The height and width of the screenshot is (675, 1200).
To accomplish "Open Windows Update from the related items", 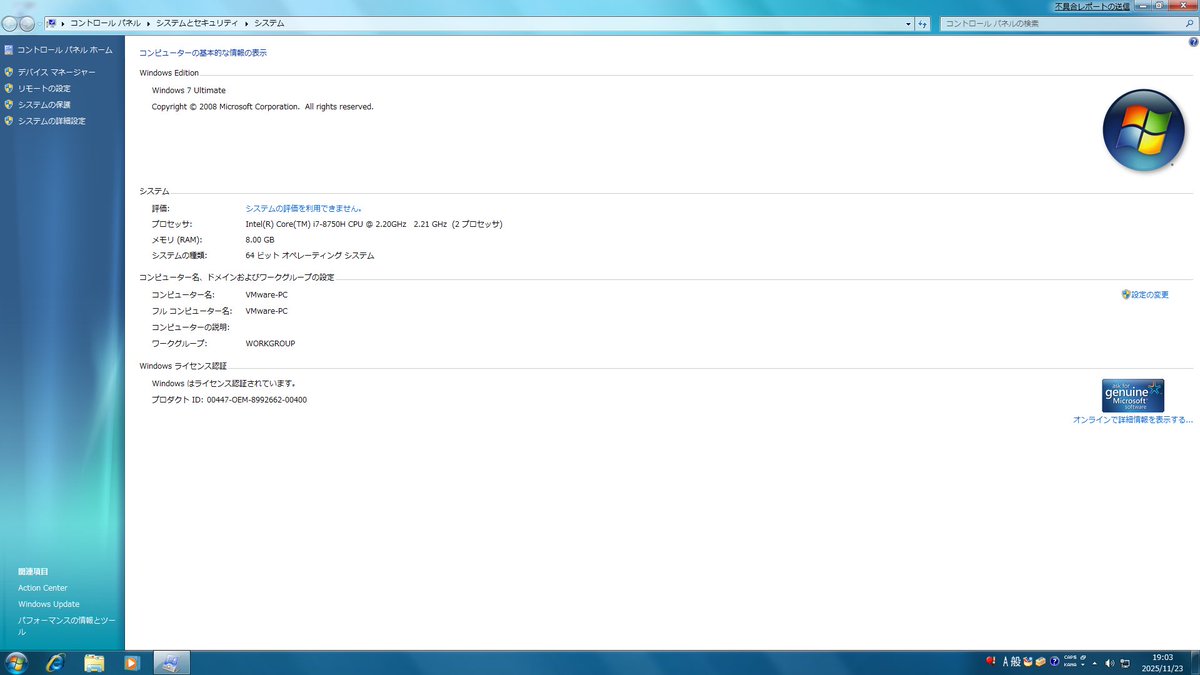I will (x=48, y=604).
